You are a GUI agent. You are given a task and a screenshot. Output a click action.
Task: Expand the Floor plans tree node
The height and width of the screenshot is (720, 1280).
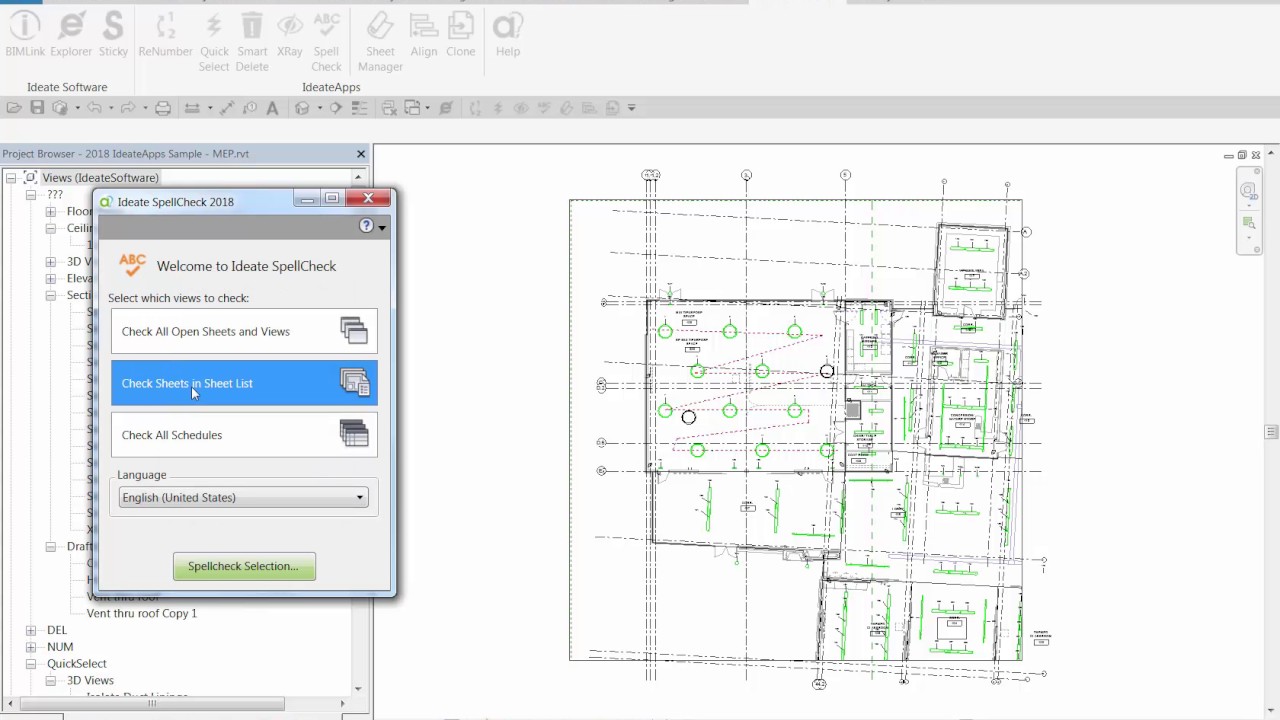pos(51,212)
